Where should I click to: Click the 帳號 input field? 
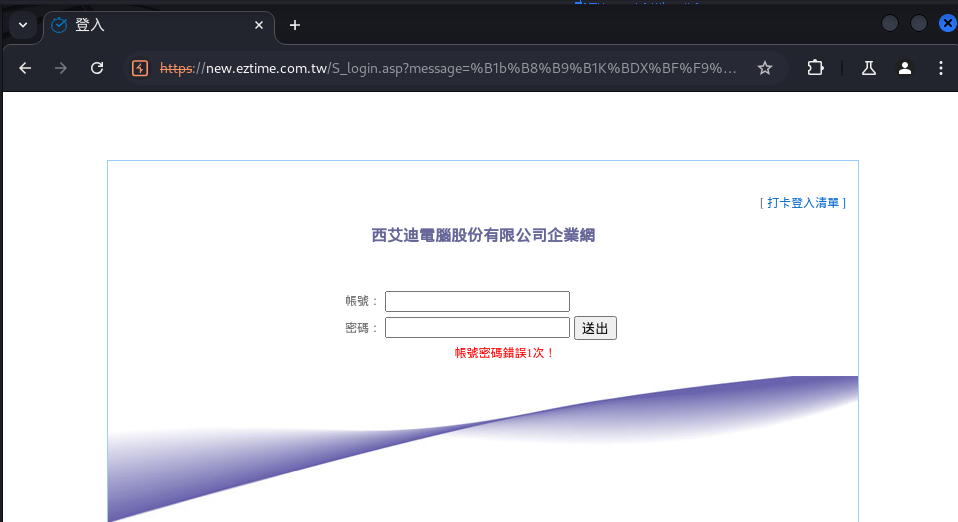point(477,301)
